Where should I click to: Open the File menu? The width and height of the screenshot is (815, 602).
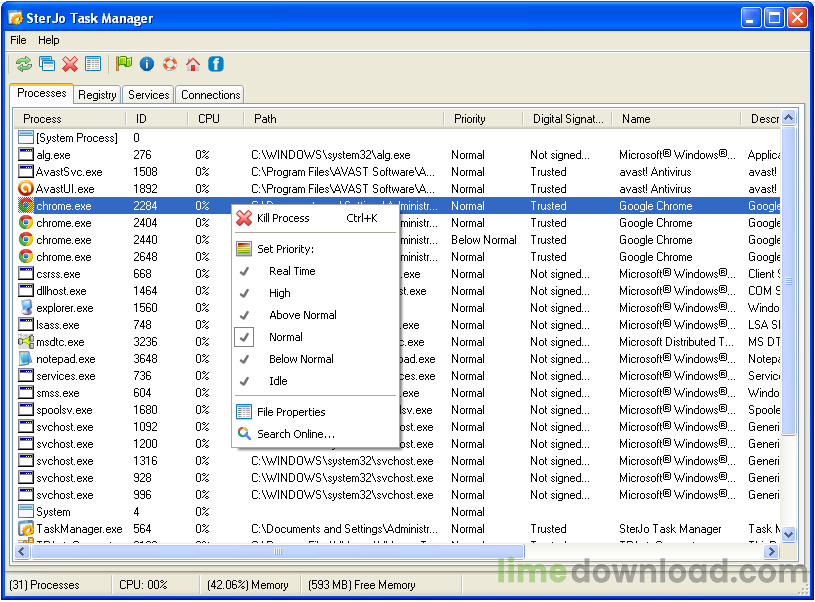(18, 40)
